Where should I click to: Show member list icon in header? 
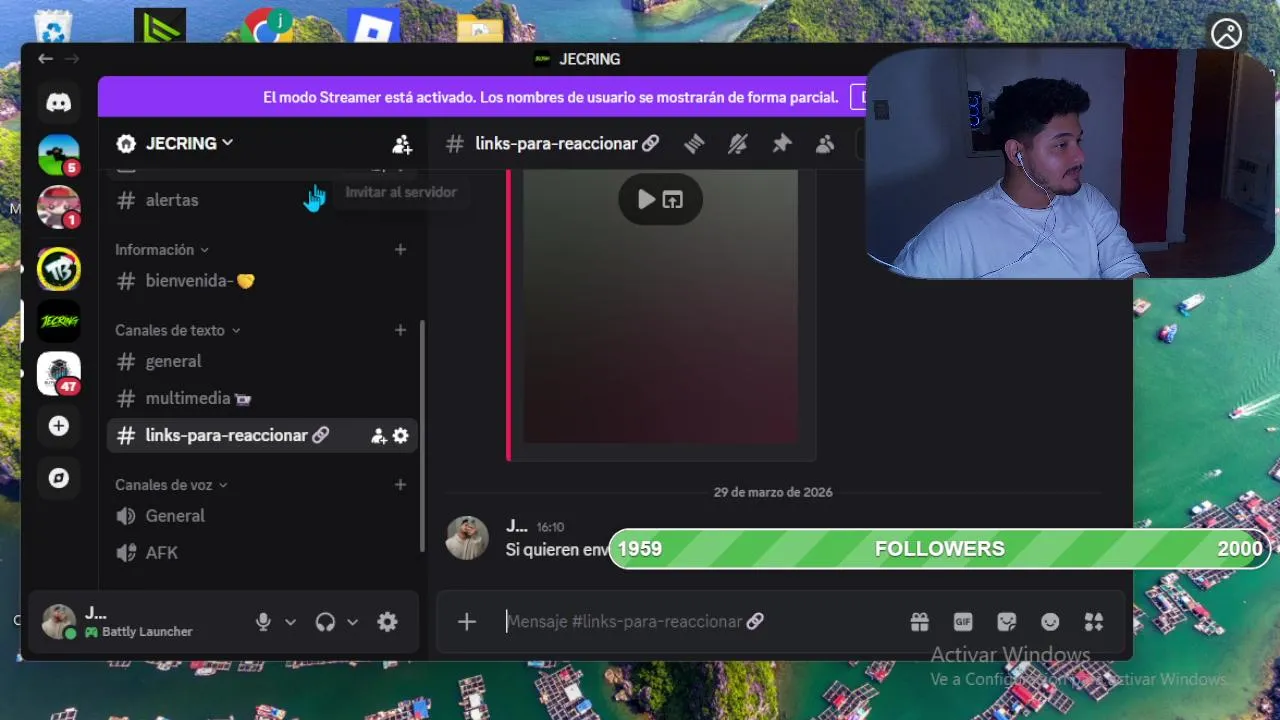(825, 144)
